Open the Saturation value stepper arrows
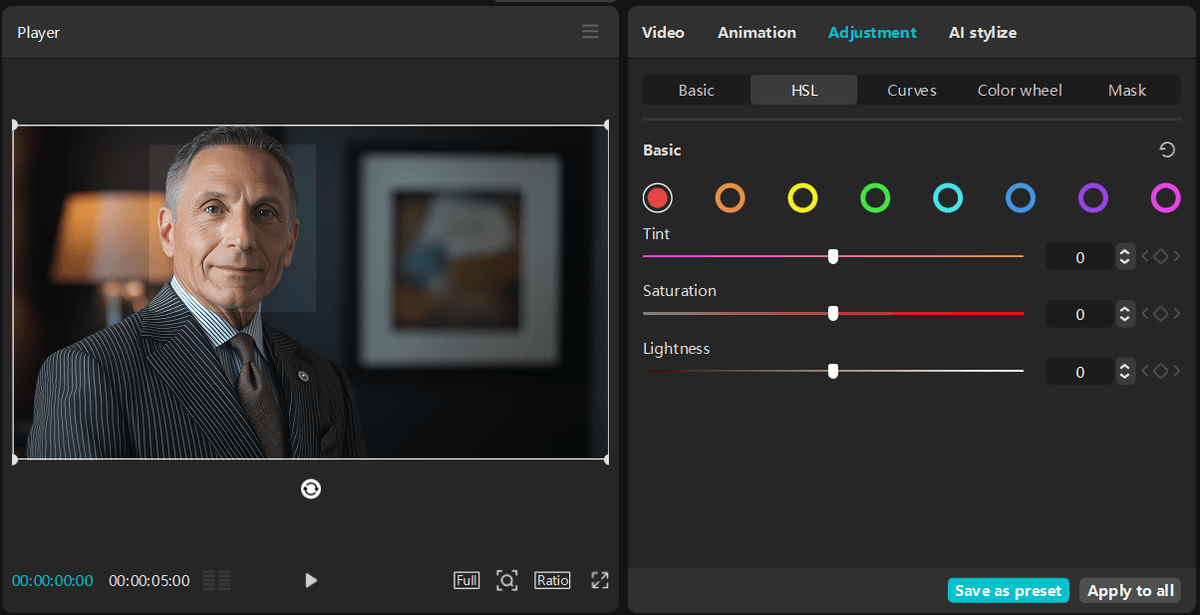The height and width of the screenshot is (615, 1200). (x=1125, y=314)
